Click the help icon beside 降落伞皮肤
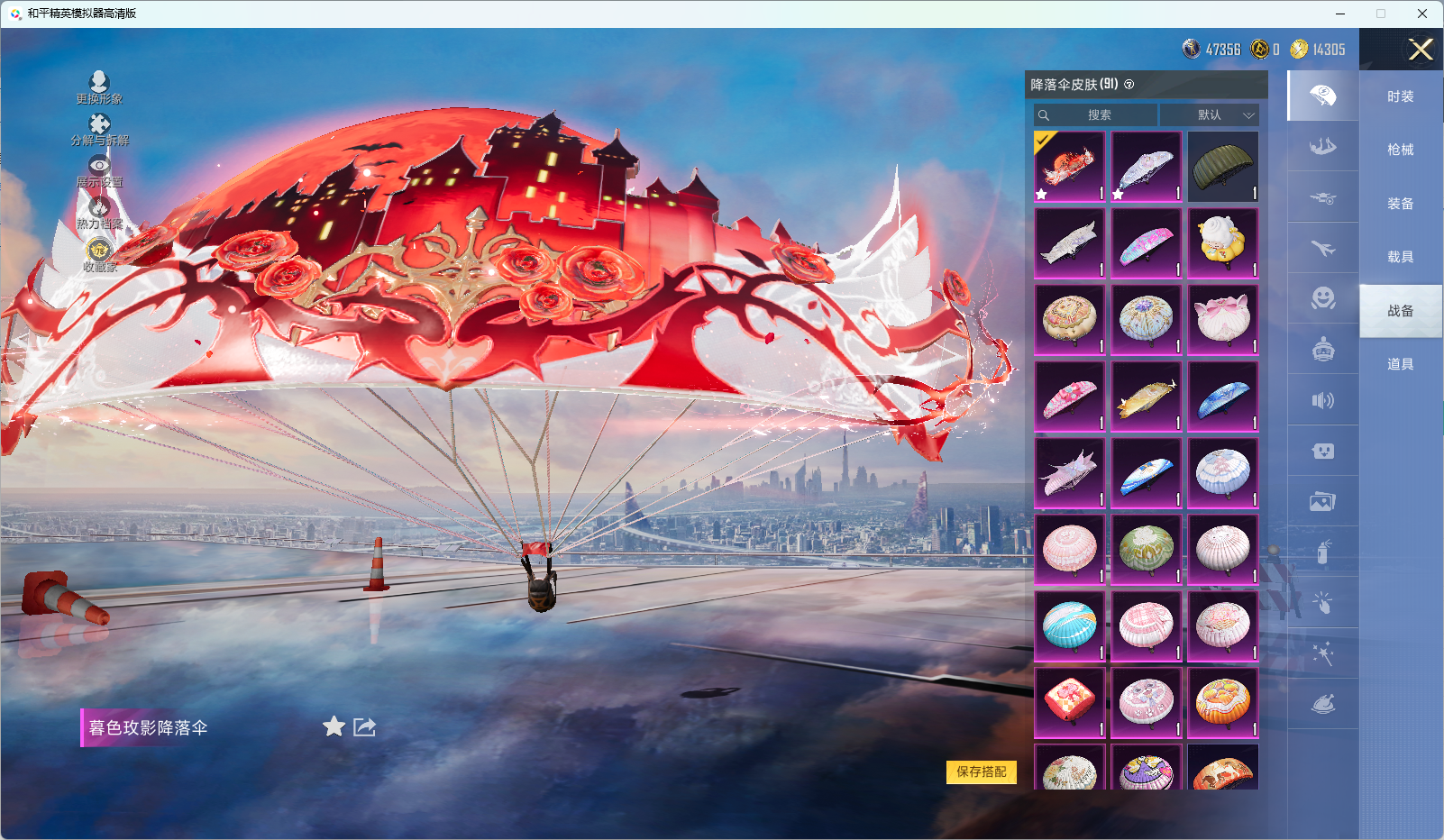The image size is (1444, 840). pos(1129,85)
